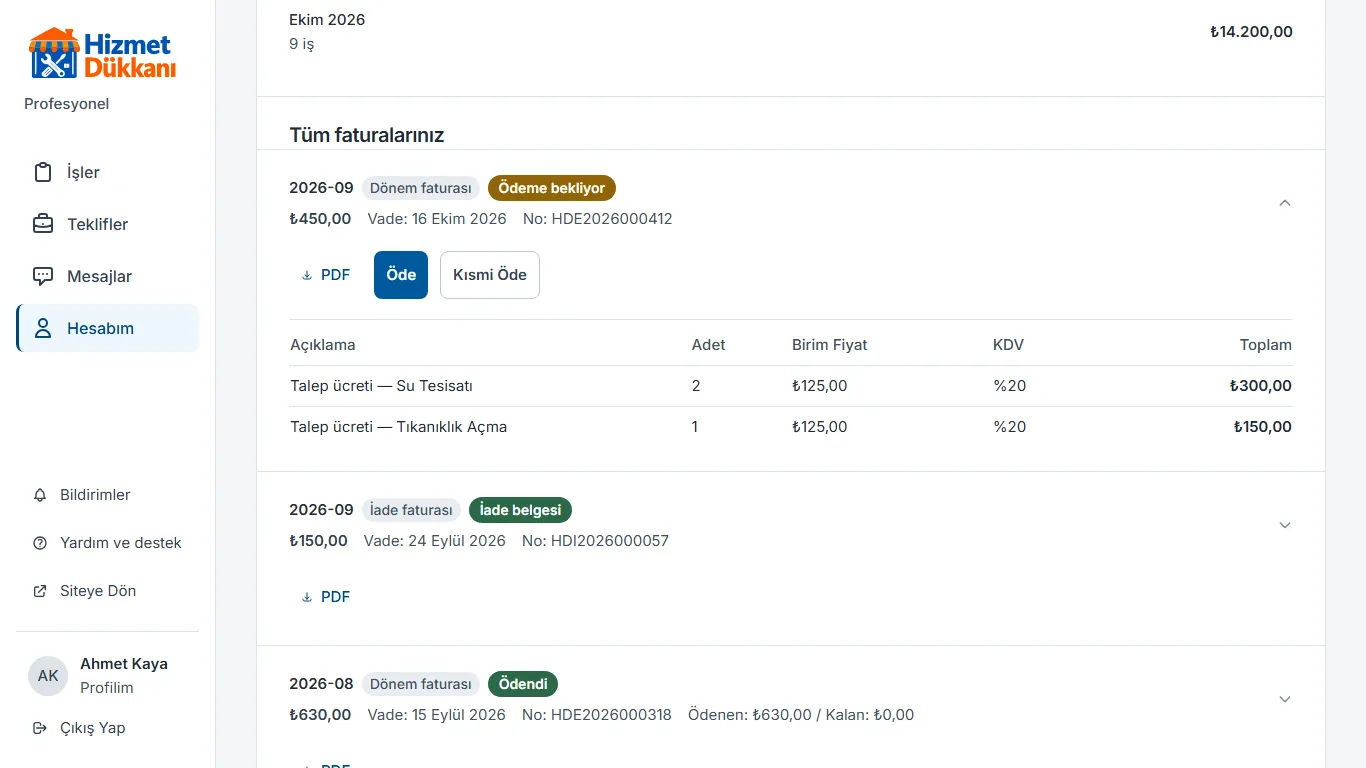The height and width of the screenshot is (768, 1366).
Task: Open Mesajlar from the sidebar
Action: tap(108, 276)
